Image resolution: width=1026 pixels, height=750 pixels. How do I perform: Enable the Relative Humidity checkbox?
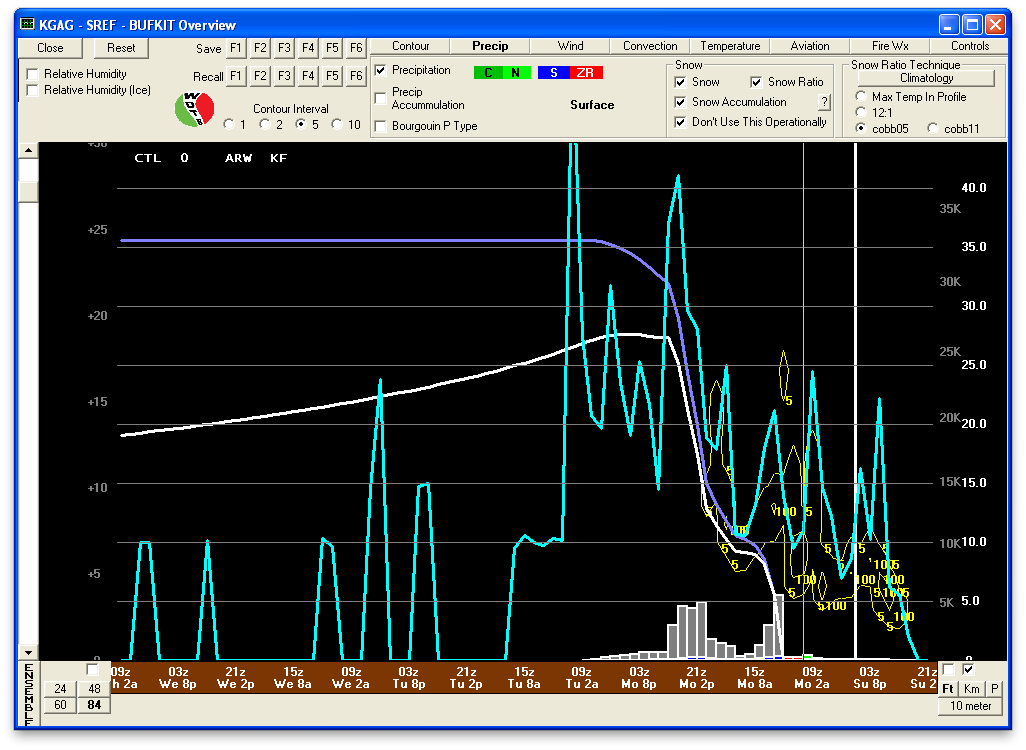point(32,74)
